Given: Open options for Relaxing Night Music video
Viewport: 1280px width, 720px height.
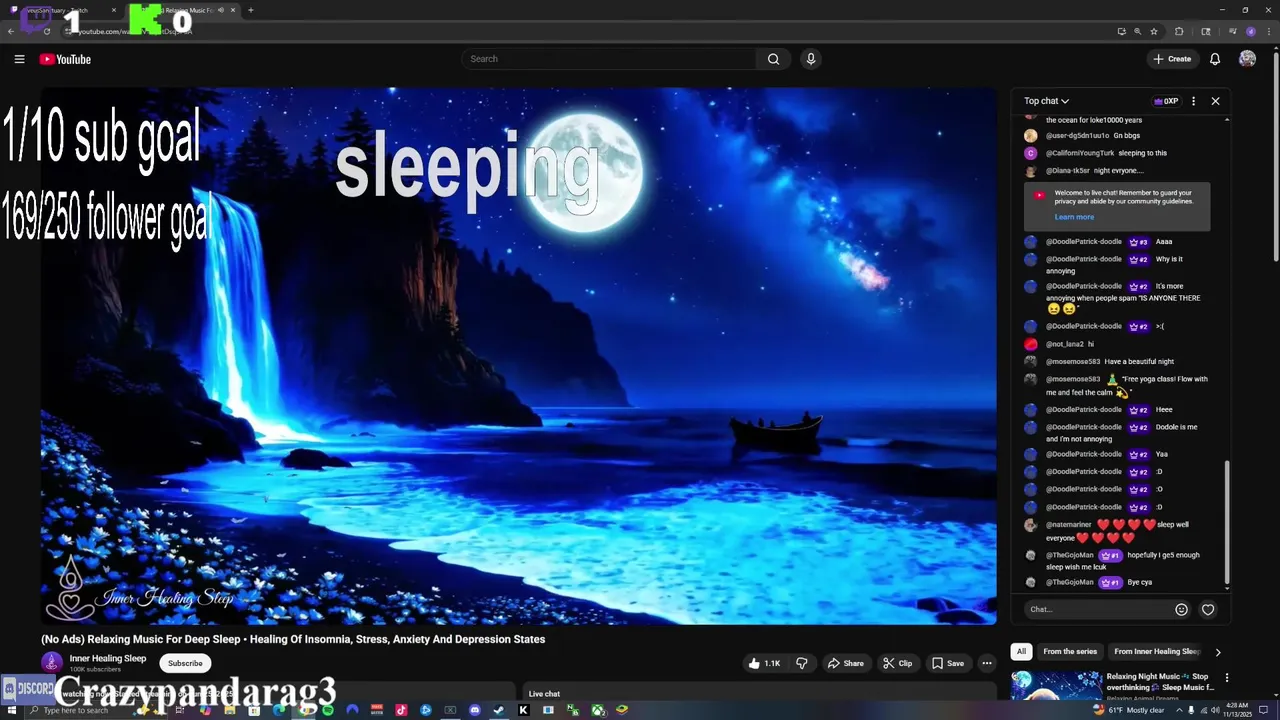Looking at the screenshot, I should tap(1227, 678).
